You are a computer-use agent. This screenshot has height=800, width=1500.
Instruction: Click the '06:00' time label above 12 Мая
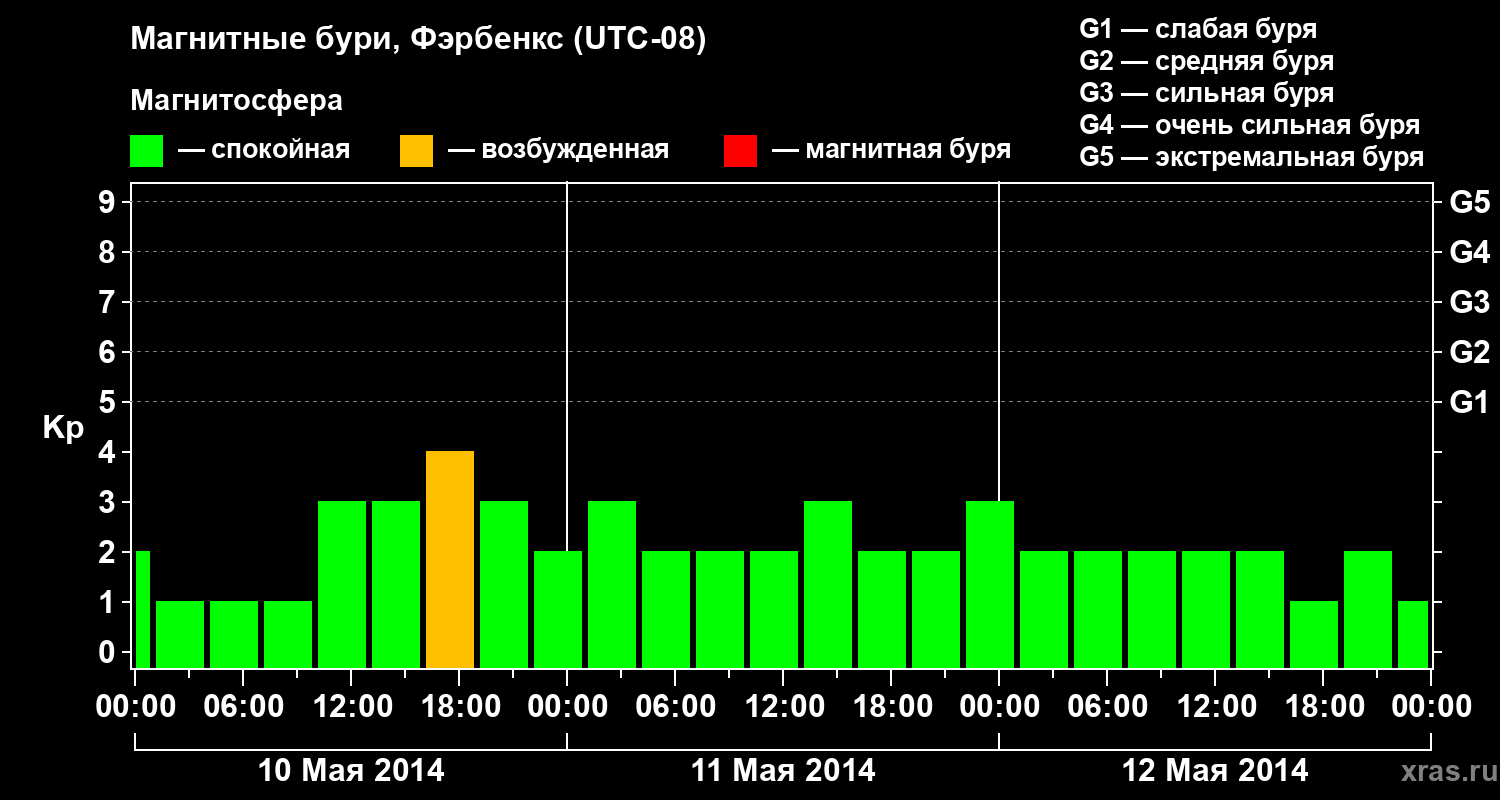coord(1107,706)
